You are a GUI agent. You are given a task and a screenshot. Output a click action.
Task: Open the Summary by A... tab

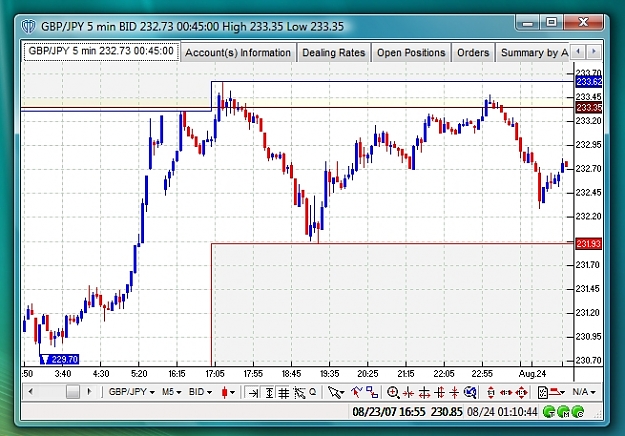point(533,53)
